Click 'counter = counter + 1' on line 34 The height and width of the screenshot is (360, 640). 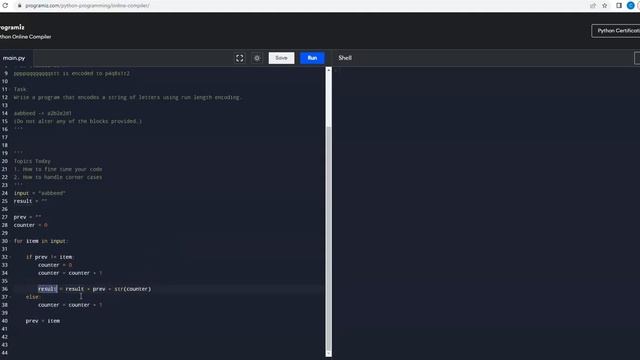[x=70, y=273]
